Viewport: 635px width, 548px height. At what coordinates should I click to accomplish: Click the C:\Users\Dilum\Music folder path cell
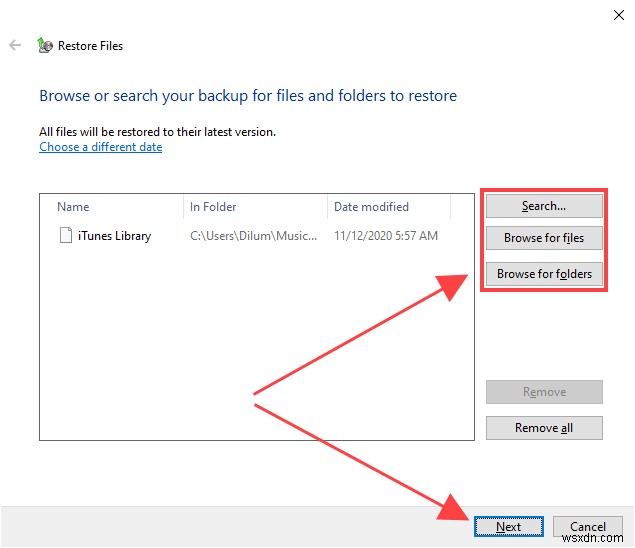(x=254, y=236)
